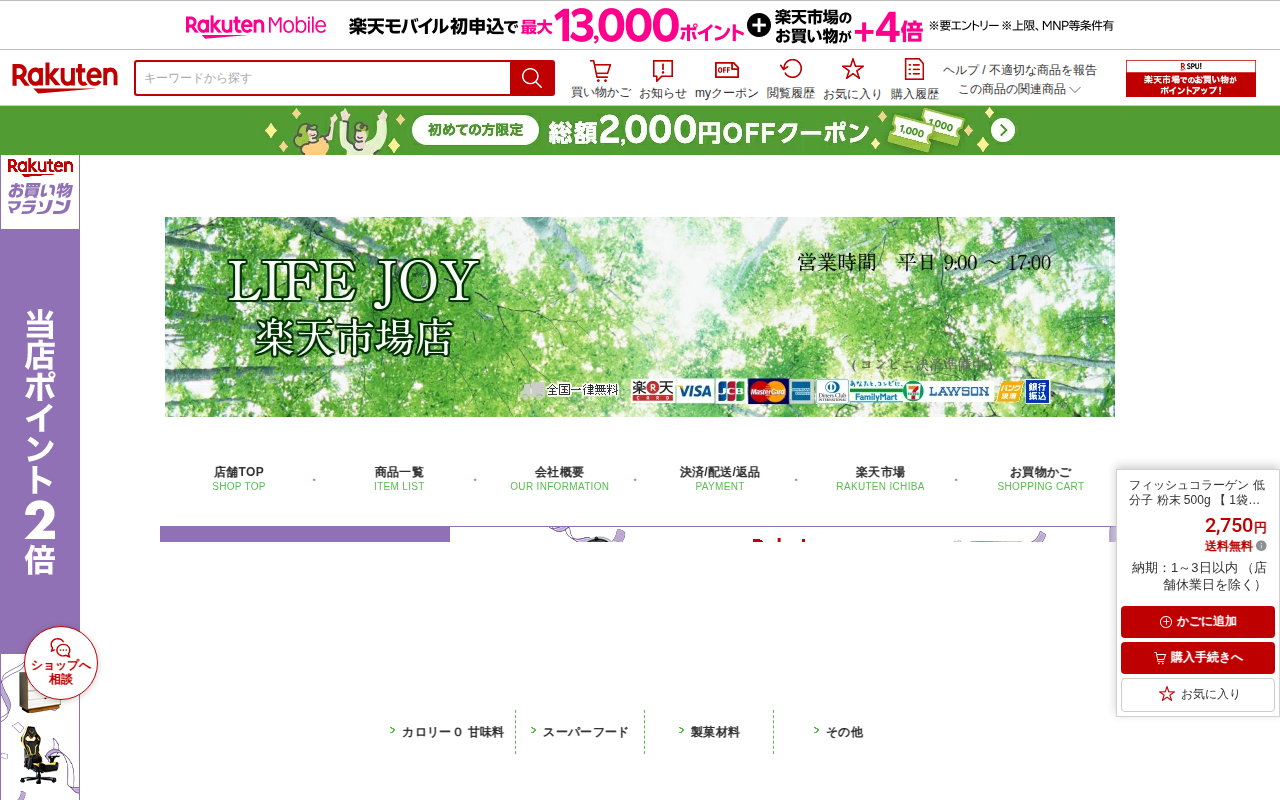Click the arrow on the 2,000円OFF coupon banner
Screen dimensions: 1280x800
click(x=1003, y=131)
